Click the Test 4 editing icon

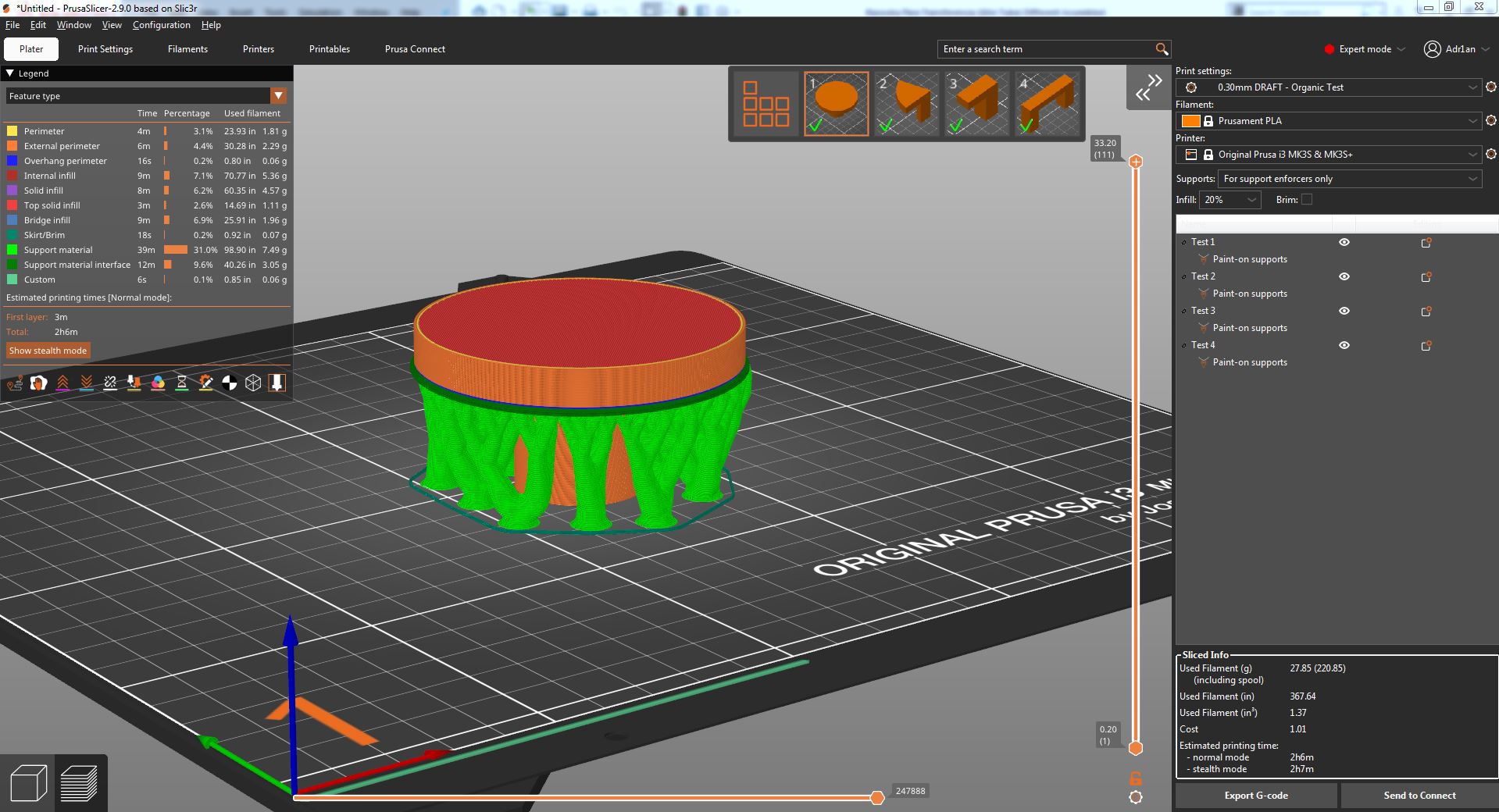(x=1426, y=346)
